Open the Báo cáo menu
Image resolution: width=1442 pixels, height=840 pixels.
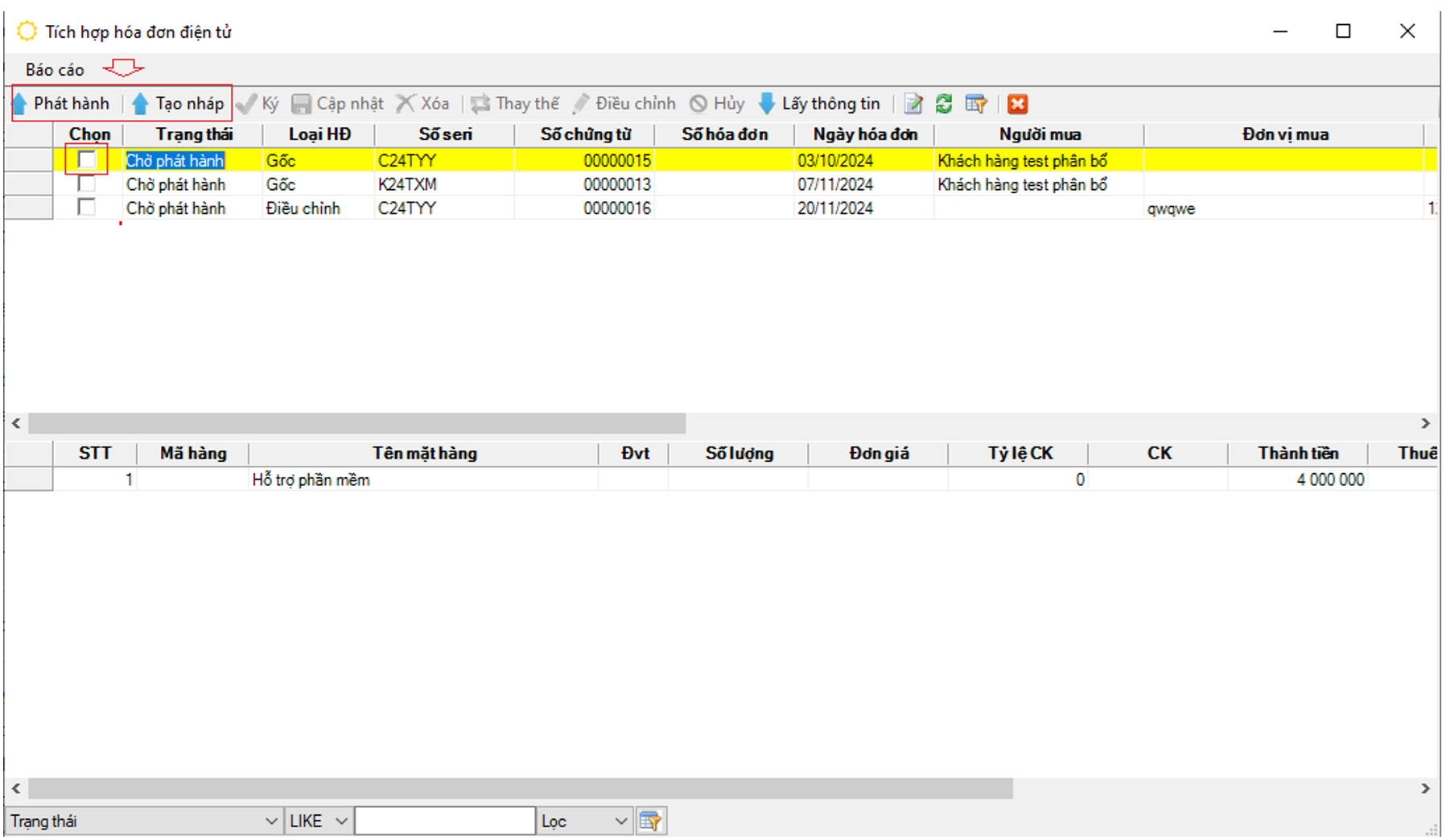pos(55,70)
